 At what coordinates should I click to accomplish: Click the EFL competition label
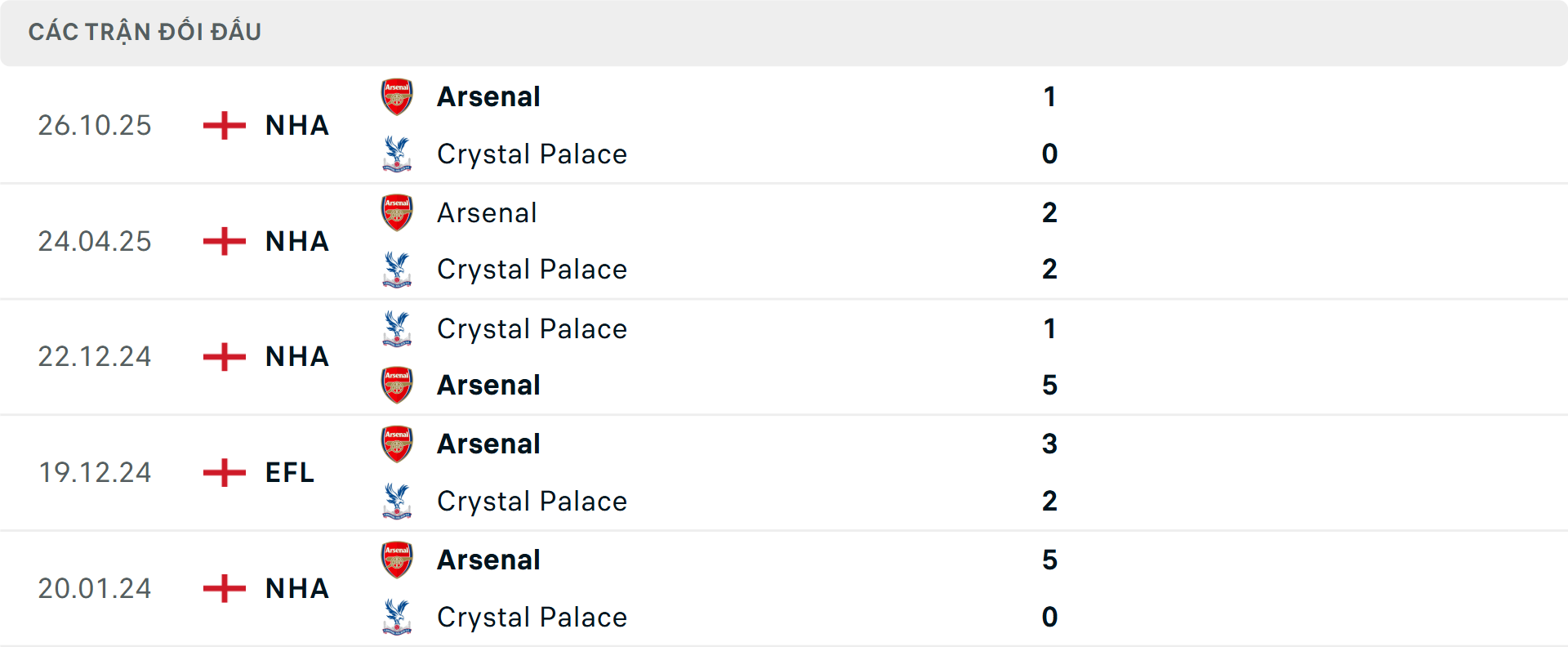[288, 472]
